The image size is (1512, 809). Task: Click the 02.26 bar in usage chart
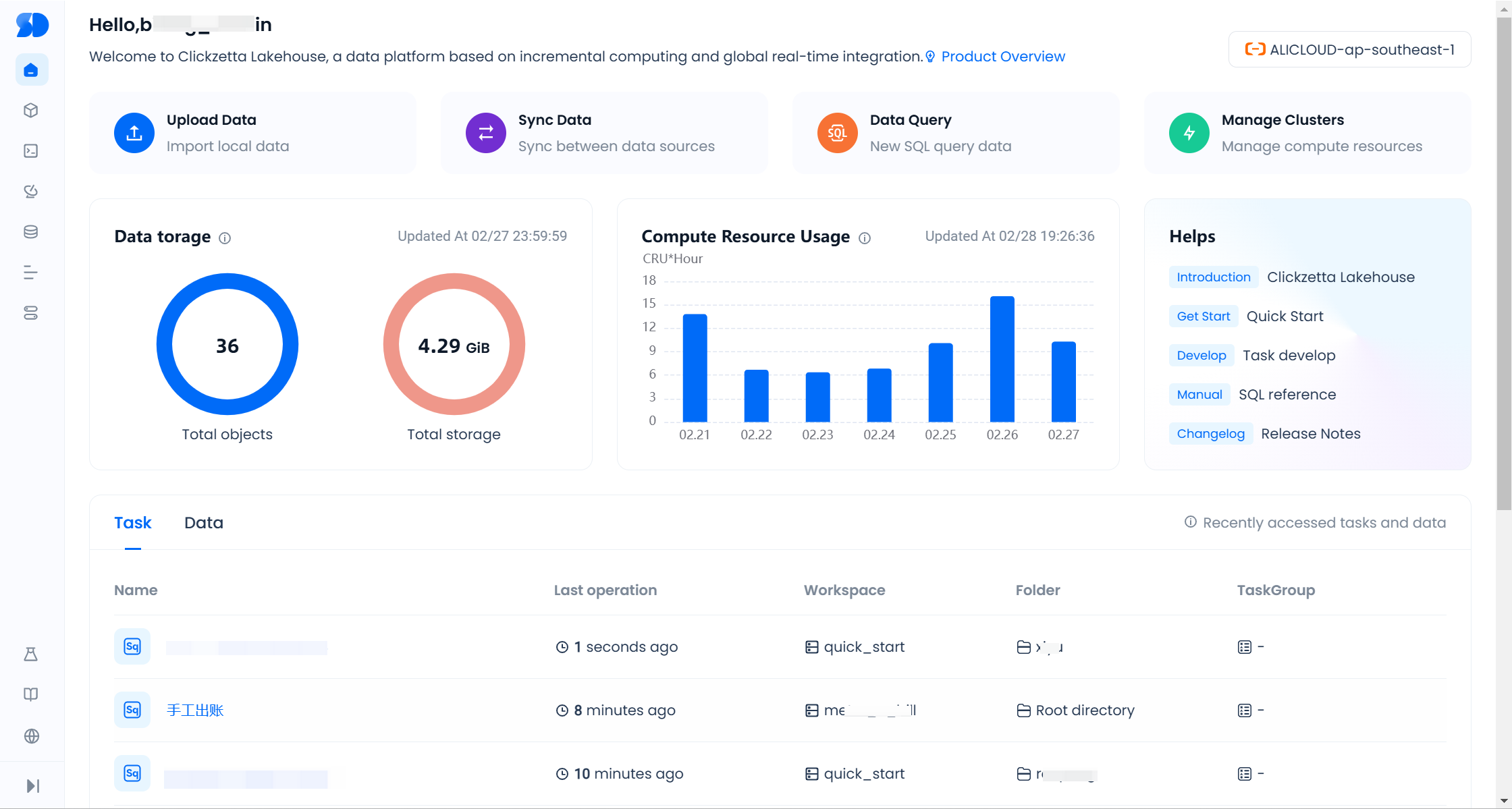click(x=1002, y=359)
